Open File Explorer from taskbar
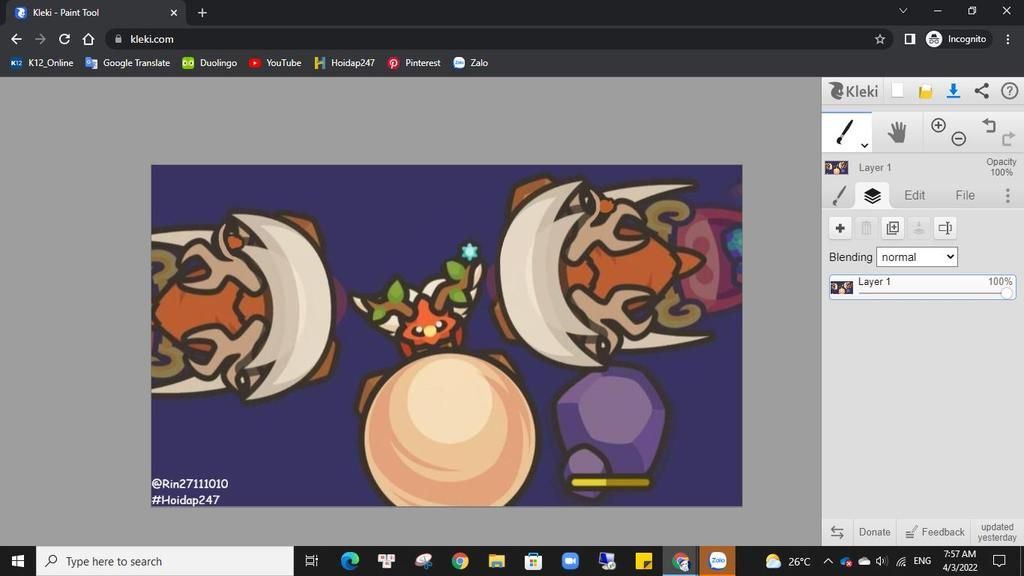The image size is (1024, 576). pyautogui.click(x=497, y=561)
